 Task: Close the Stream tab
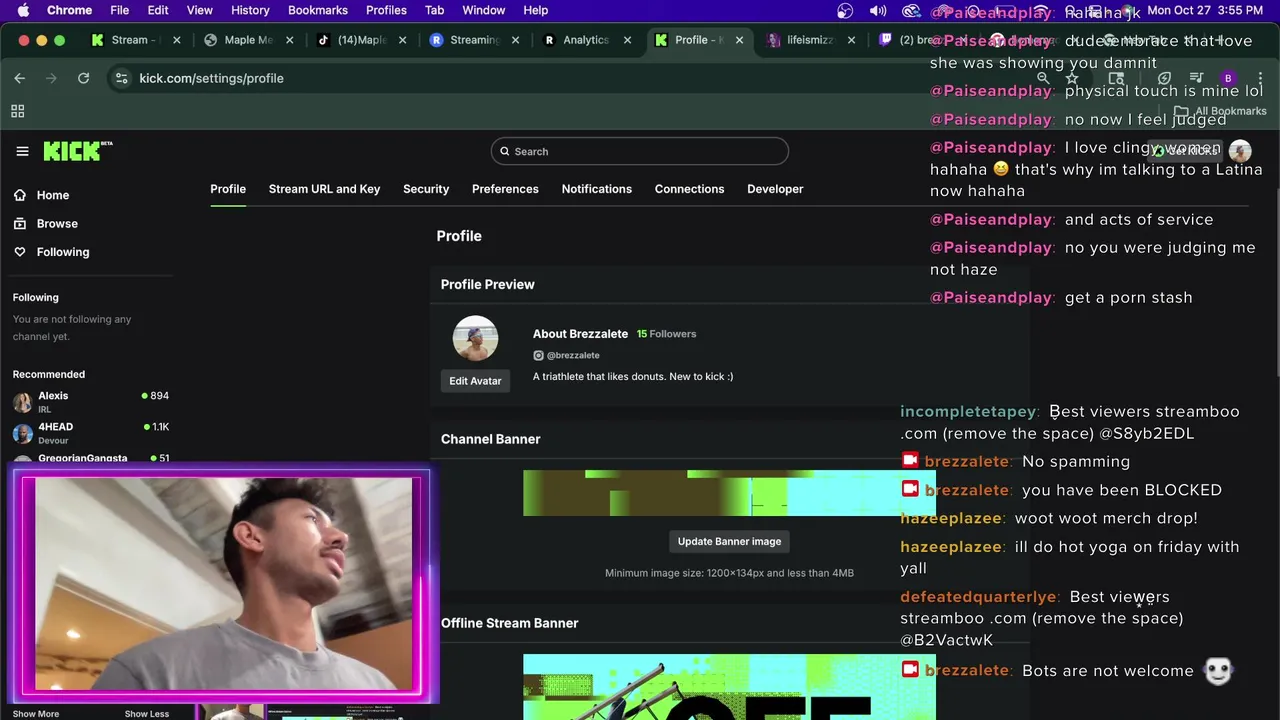click(x=177, y=40)
